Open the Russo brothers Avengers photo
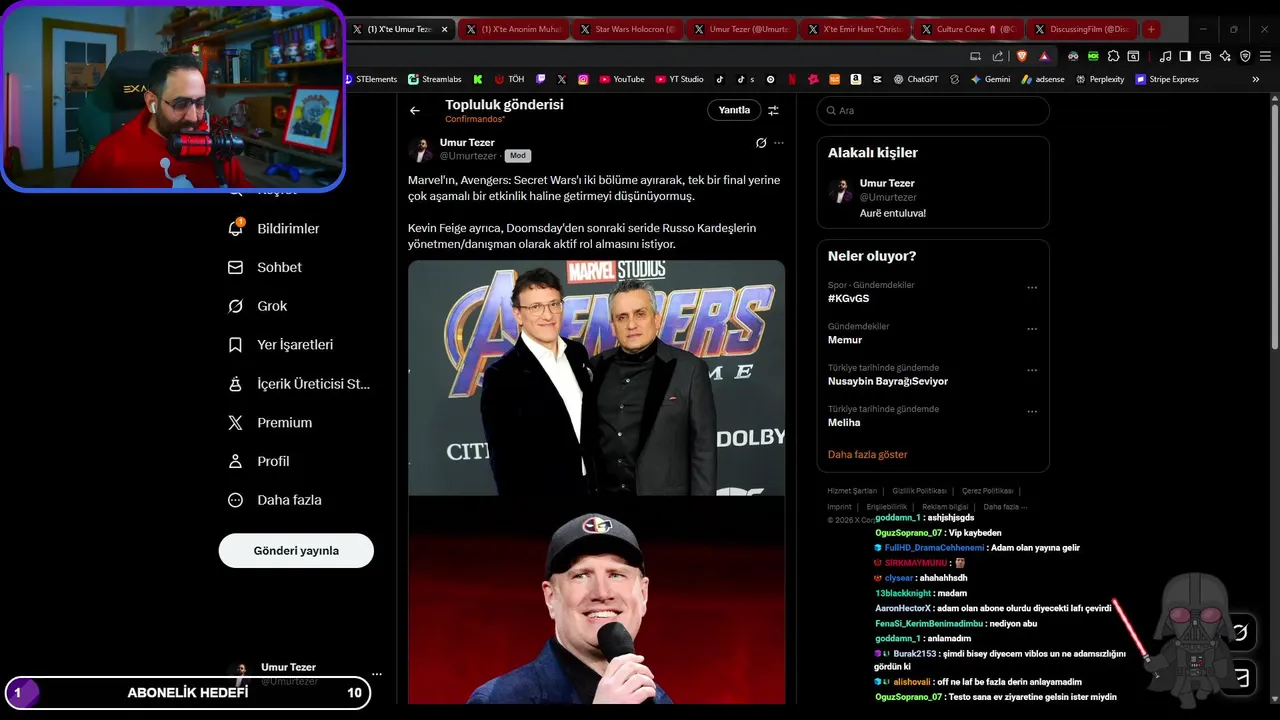The width and height of the screenshot is (1280, 720). (x=596, y=378)
